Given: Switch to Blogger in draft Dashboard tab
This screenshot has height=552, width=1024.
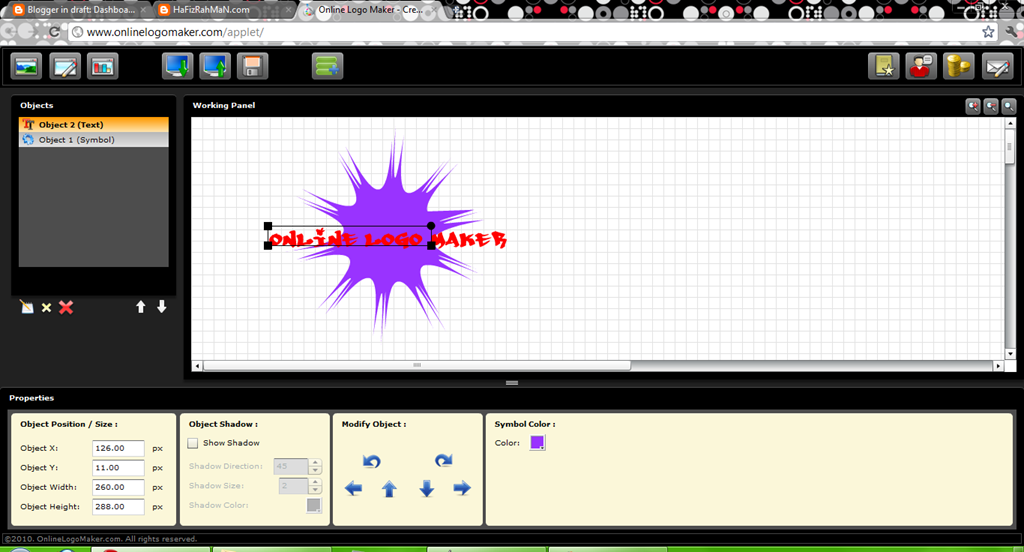Looking at the screenshot, I should (x=78, y=10).
